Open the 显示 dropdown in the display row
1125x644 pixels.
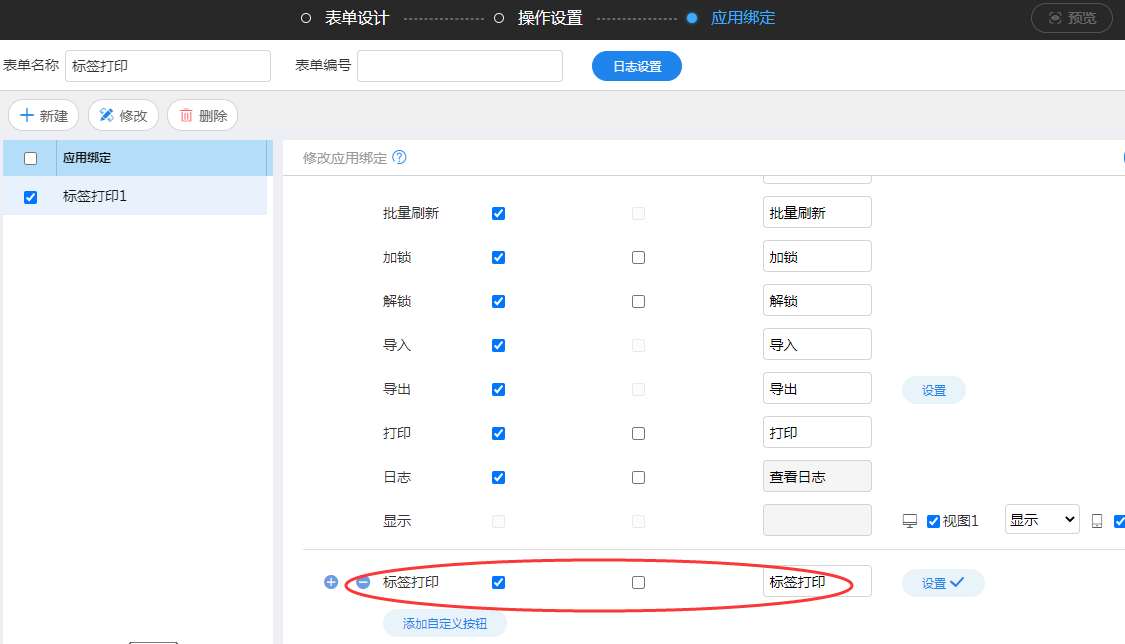(1041, 520)
